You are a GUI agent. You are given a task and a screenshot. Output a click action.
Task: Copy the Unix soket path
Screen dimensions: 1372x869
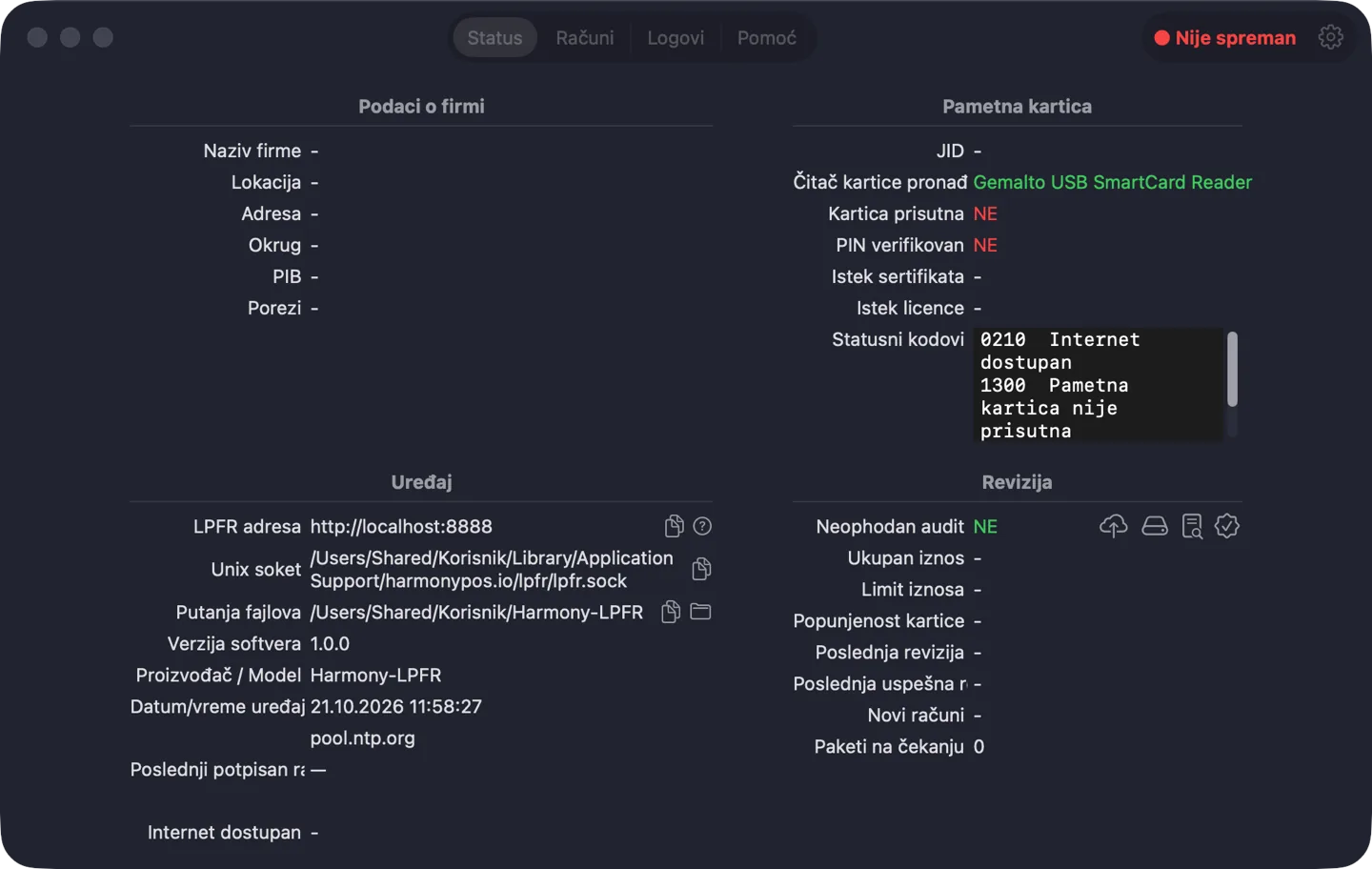tap(701, 569)
